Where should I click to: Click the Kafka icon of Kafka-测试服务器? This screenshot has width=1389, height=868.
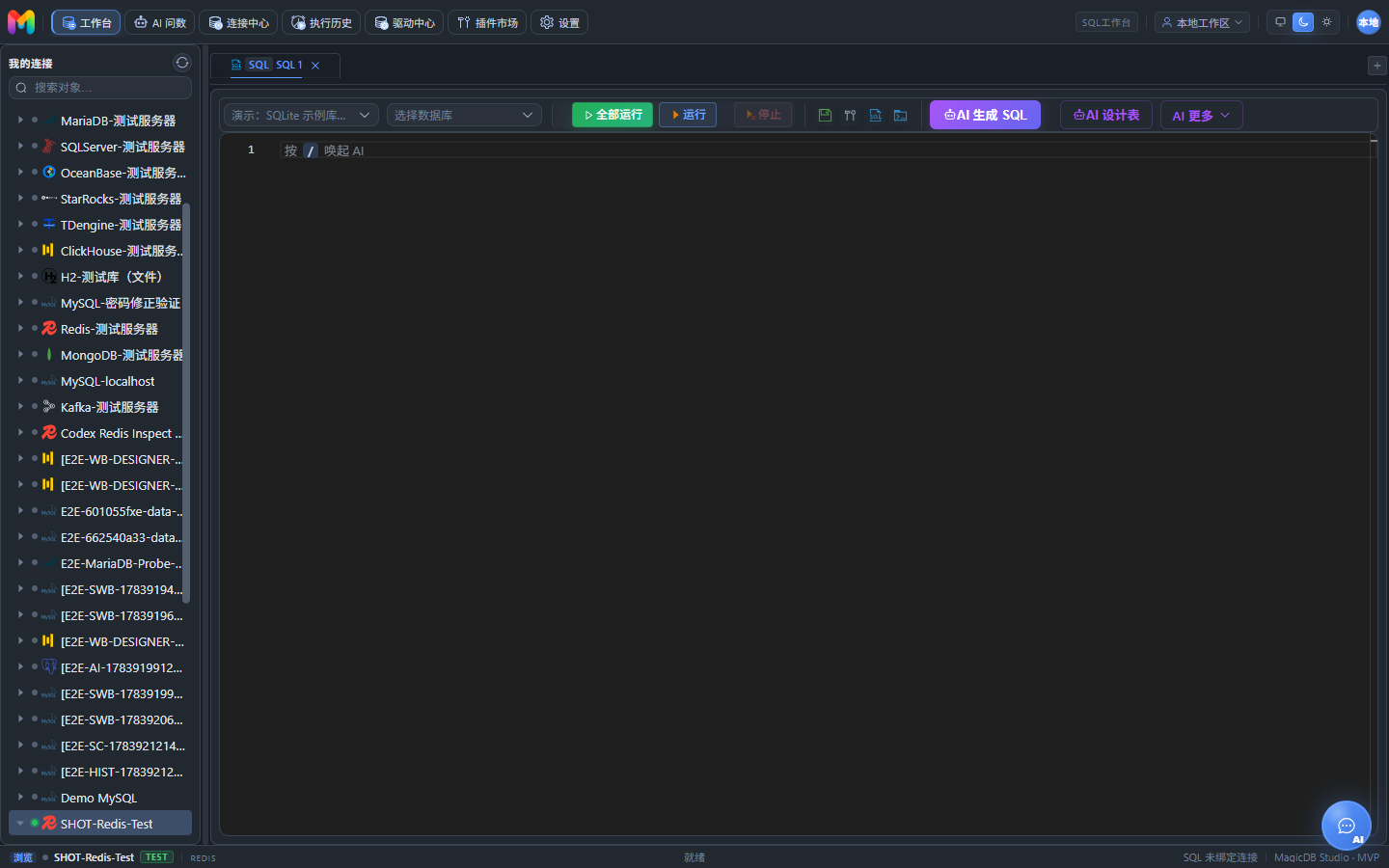point(49,406)
